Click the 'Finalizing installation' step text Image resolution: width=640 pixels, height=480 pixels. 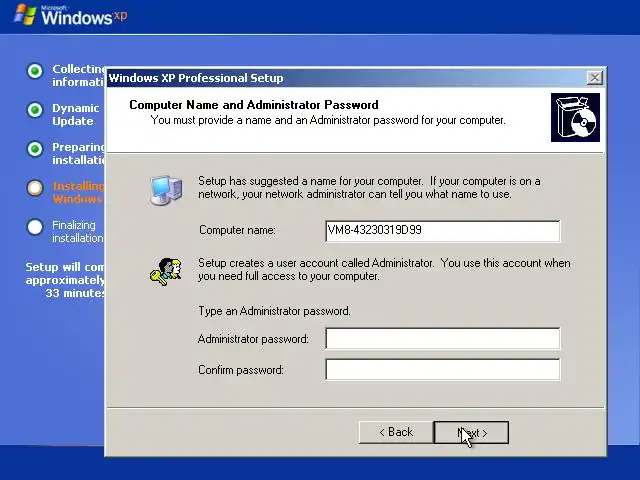pos(78,231)
